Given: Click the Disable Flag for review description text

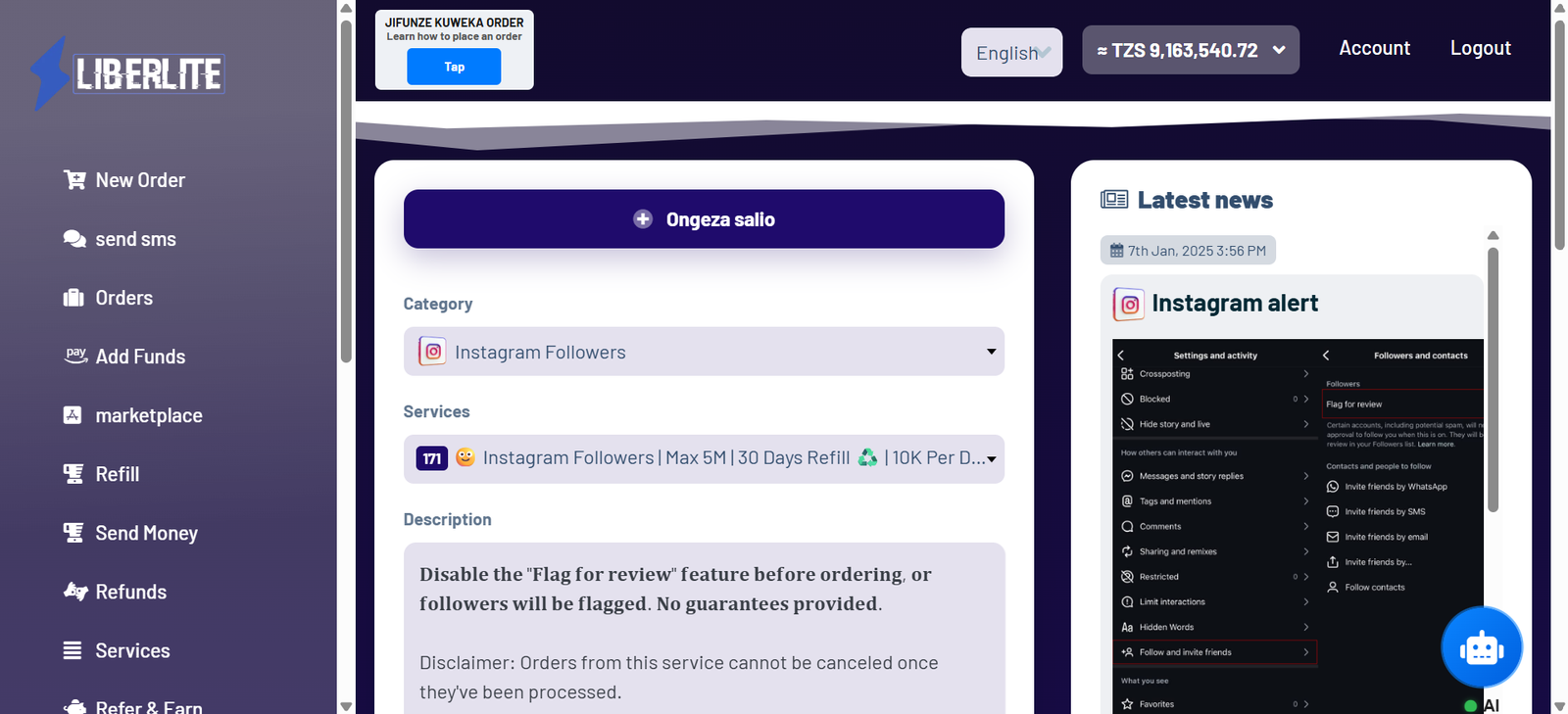Looking at the screenshot, I should 675,589.
